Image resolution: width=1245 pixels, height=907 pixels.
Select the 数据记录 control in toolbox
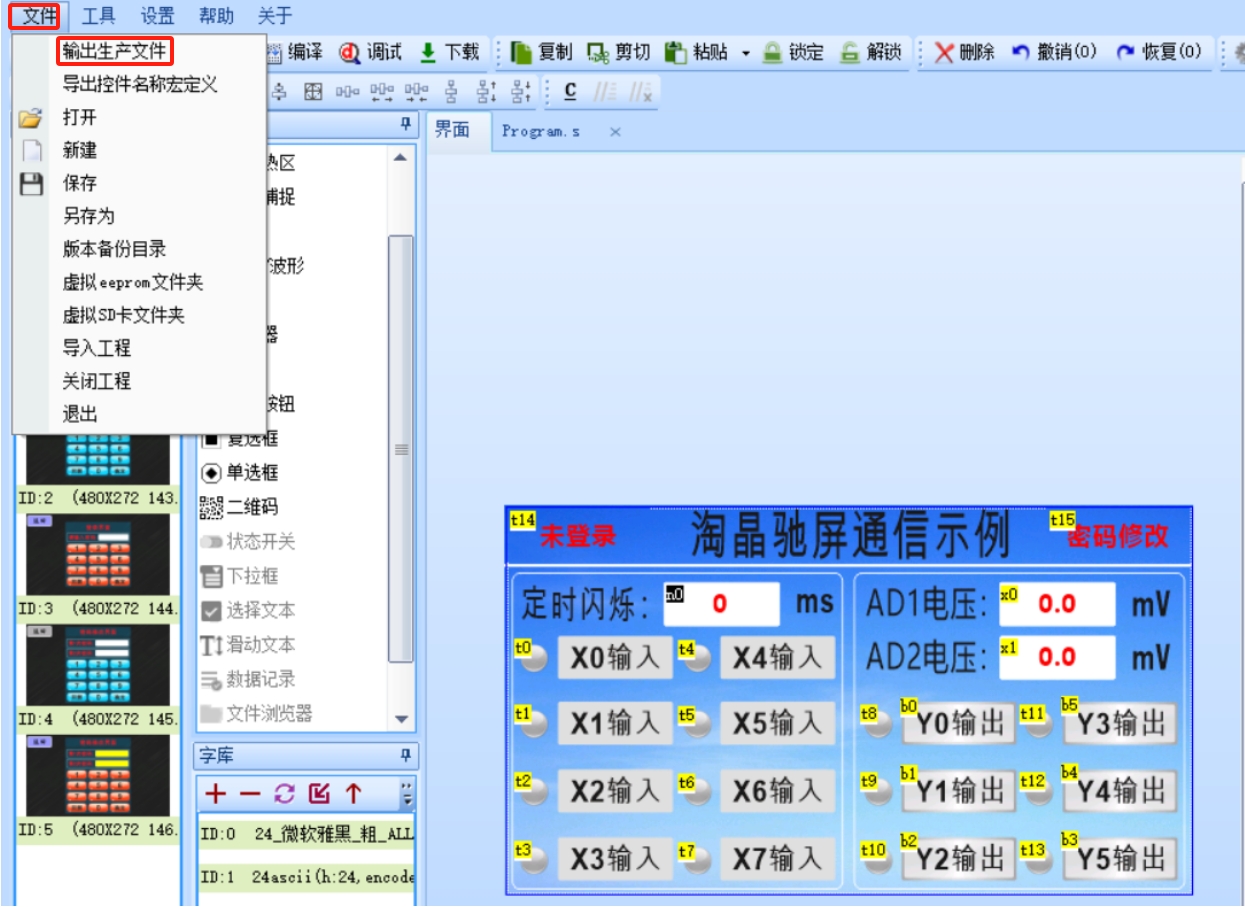pyautogui.click(x=249, y=679)
